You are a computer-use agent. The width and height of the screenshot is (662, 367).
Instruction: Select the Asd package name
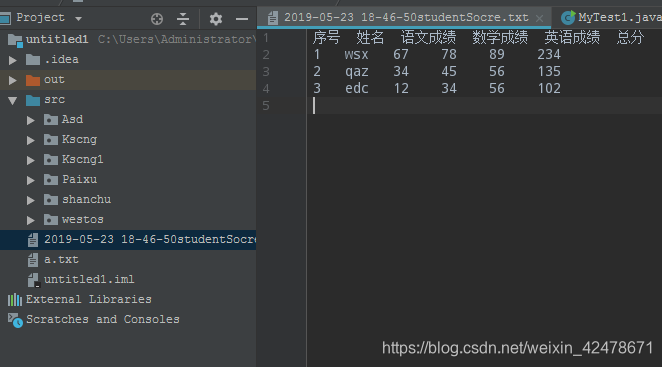72,120
